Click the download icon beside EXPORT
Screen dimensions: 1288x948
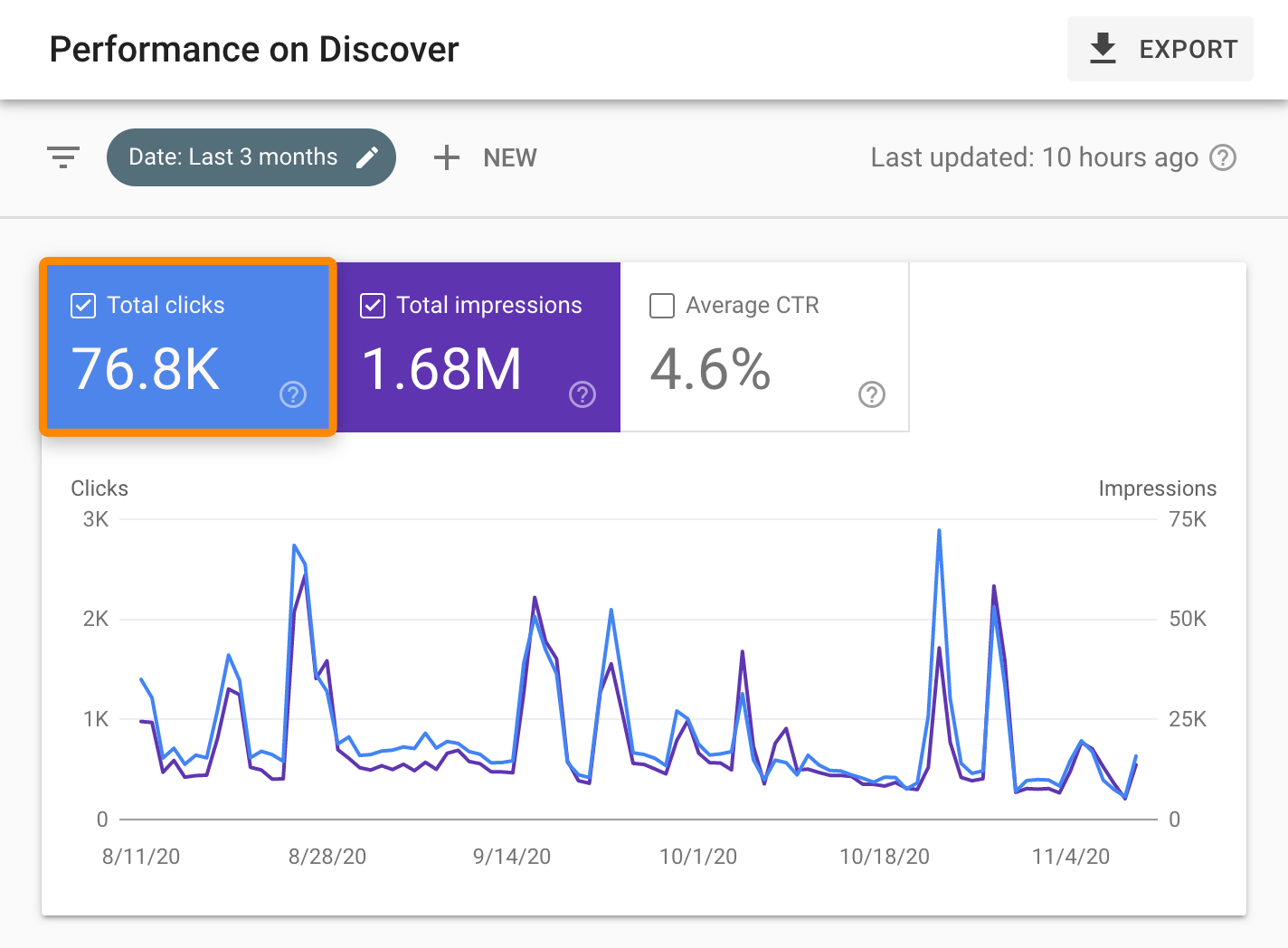coord(1103,49)
